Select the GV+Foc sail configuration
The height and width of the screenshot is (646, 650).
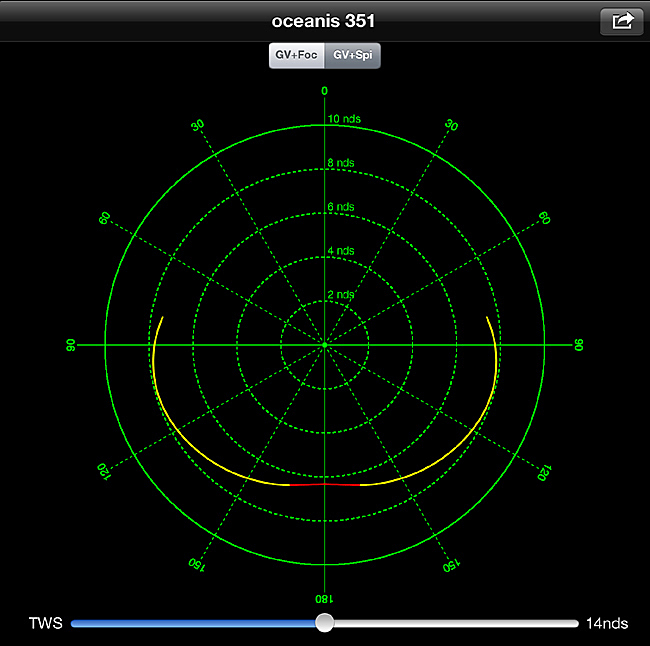pos(296,55)
